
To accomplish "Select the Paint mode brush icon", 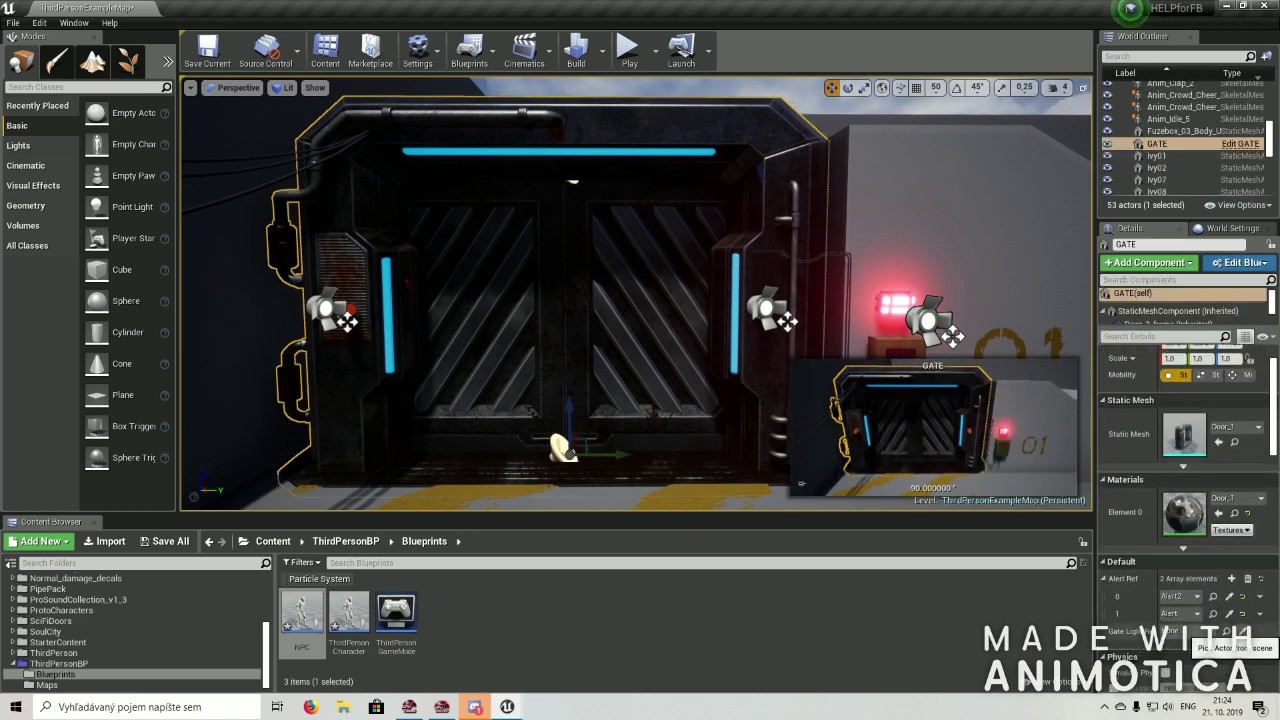I will [57, 62].
